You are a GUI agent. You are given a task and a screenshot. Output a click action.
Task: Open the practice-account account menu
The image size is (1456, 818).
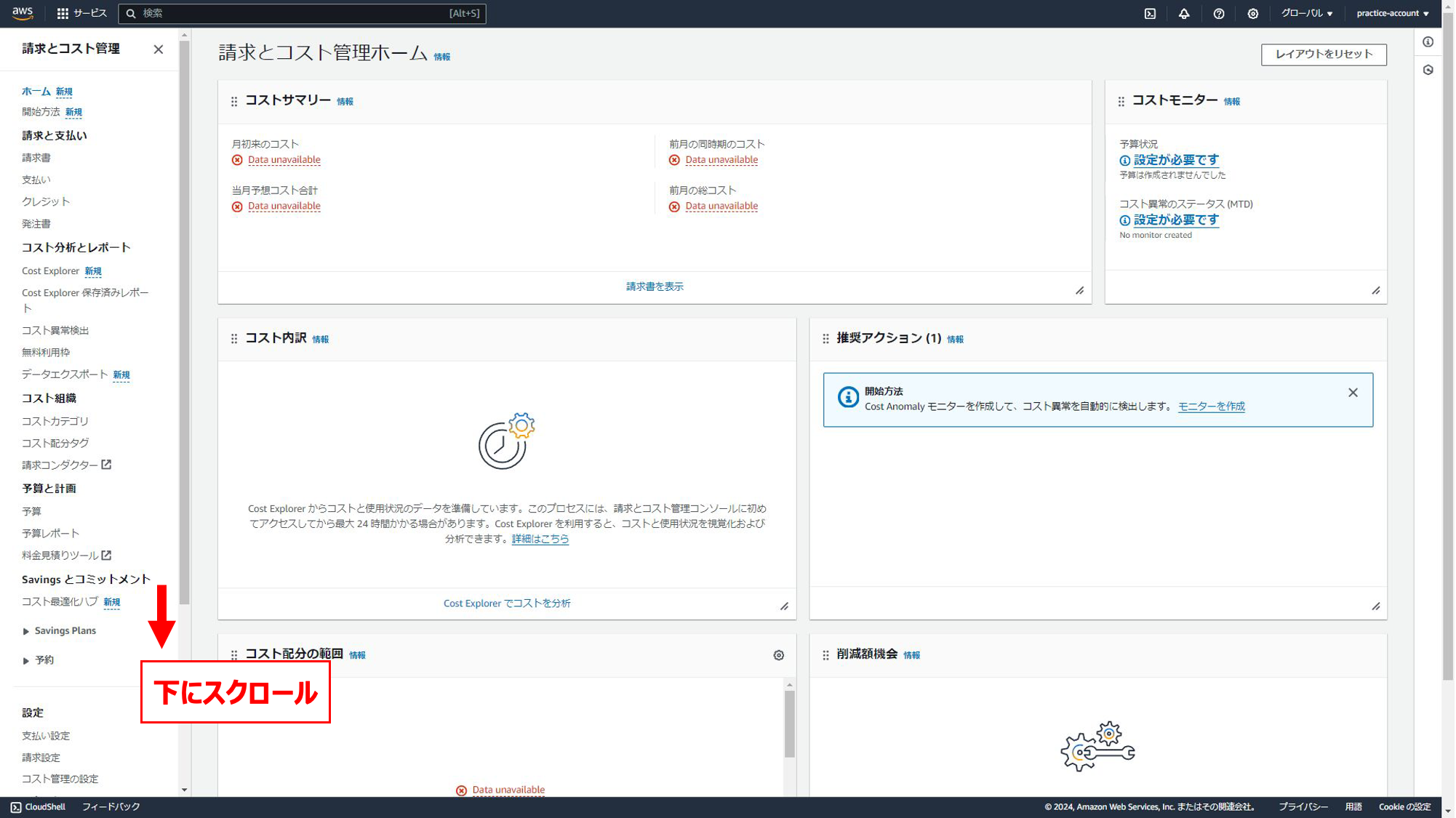tap(1392, 13)
